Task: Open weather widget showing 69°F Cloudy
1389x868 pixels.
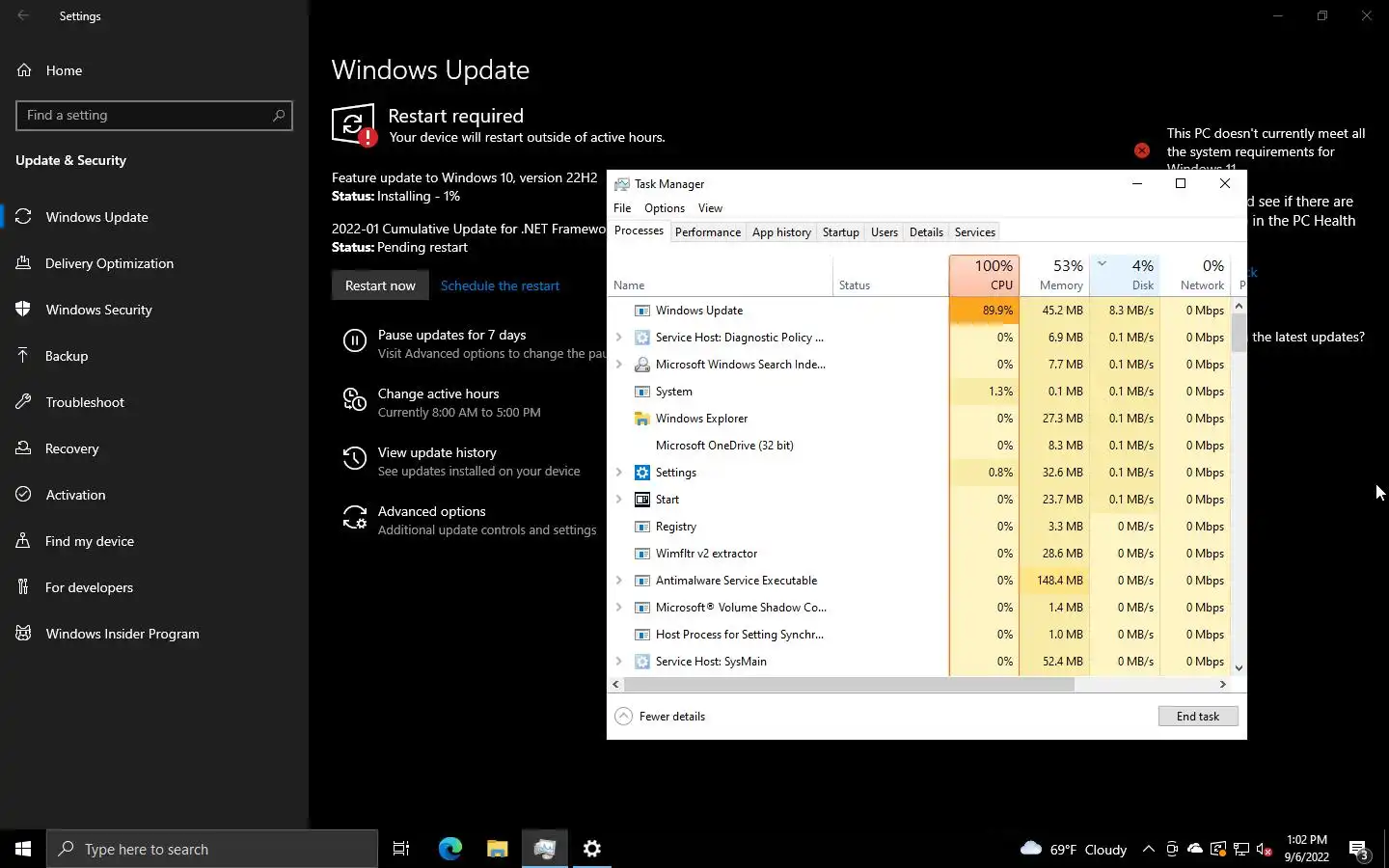Action: click(1074, 850)
